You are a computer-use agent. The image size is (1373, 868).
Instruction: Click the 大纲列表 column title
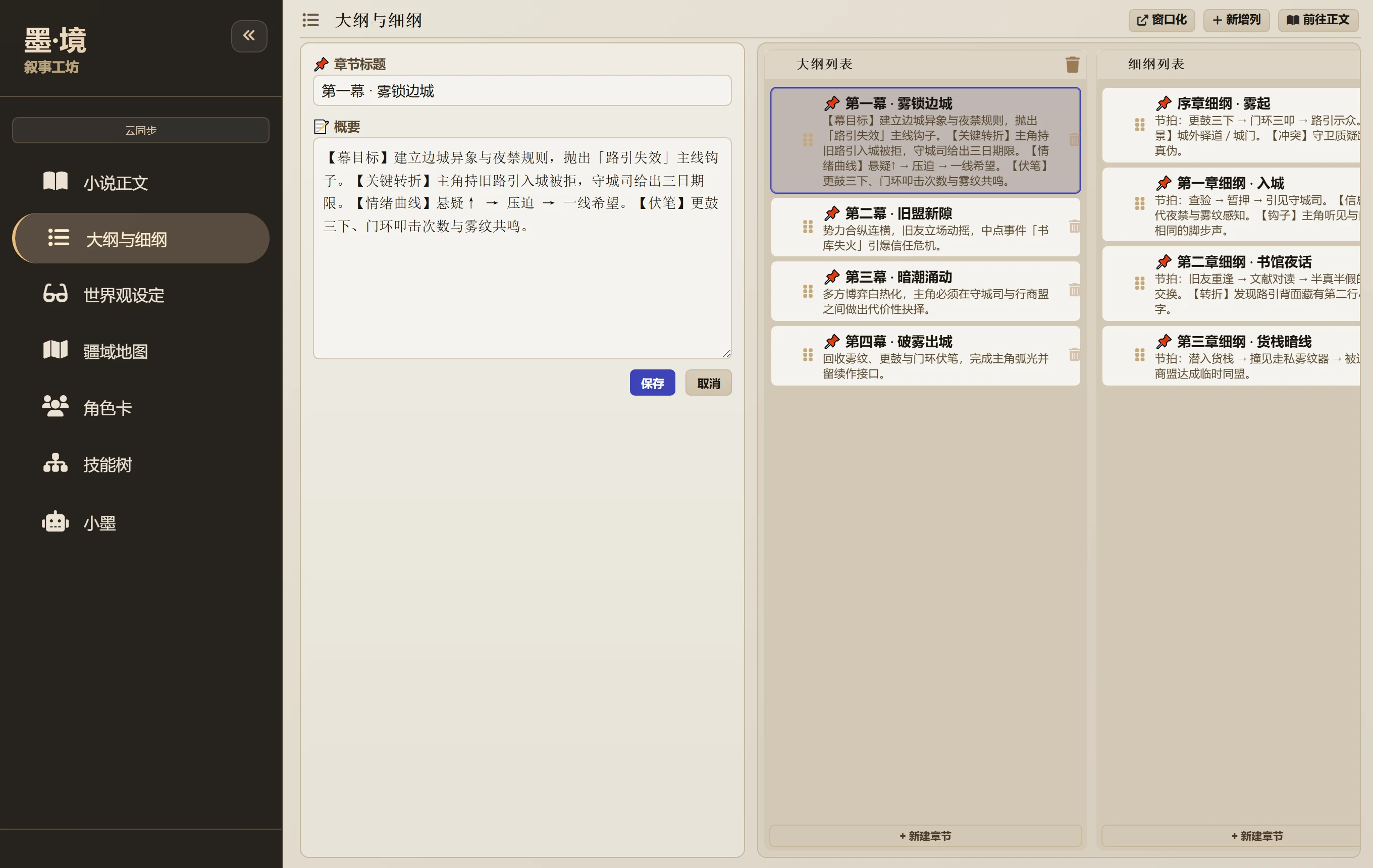pyautogui.click(x=824, y=65)
